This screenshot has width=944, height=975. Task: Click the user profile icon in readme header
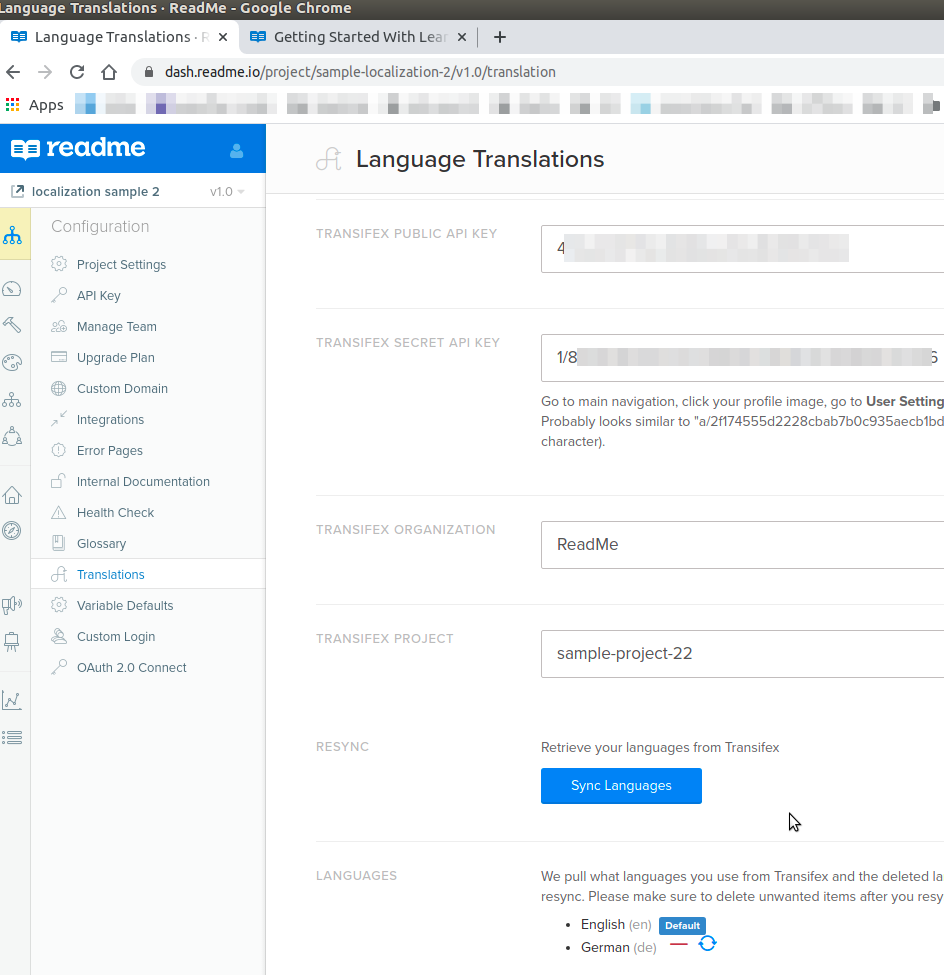[x=236, y=150]
